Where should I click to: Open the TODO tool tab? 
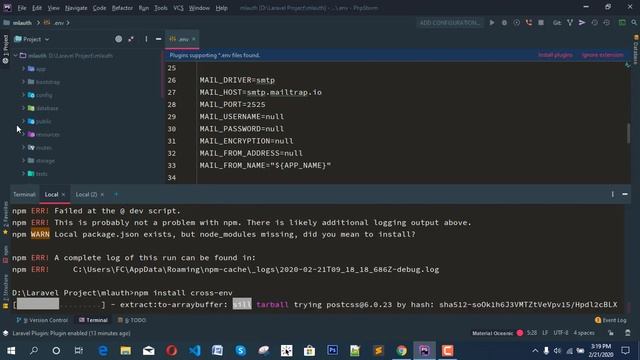point(132,320)
